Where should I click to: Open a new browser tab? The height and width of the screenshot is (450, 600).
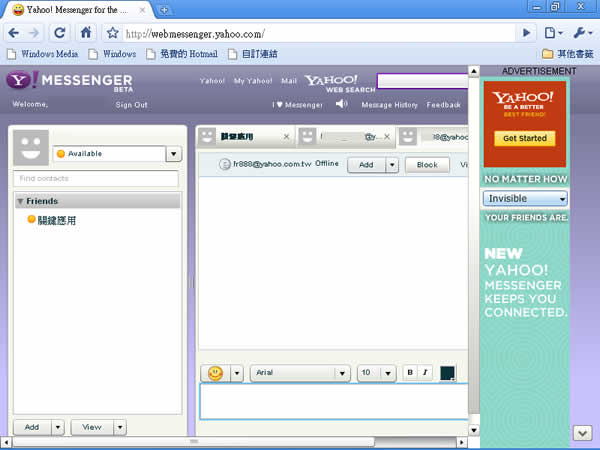click(164, 10)
